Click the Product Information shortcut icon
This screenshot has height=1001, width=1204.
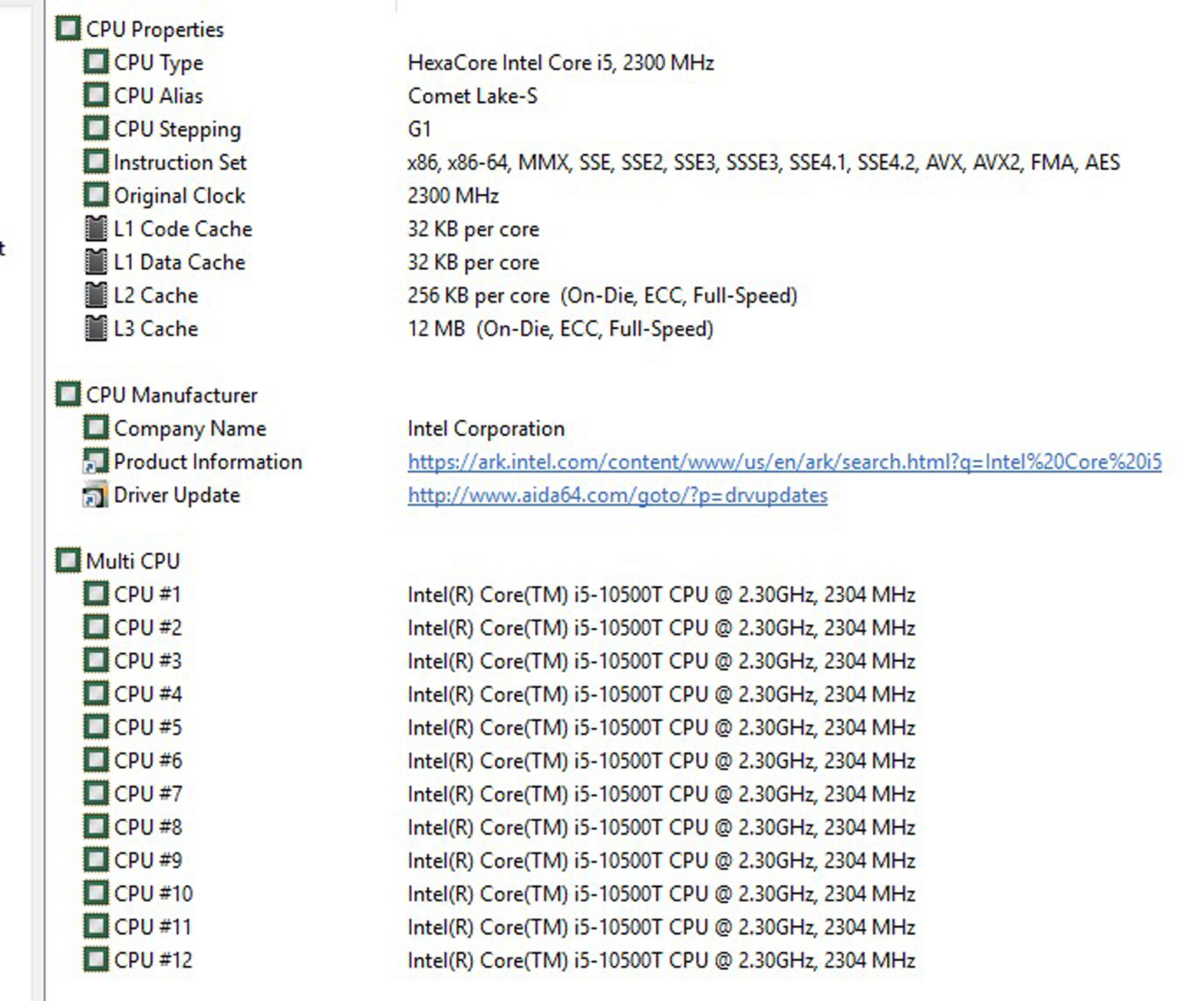[96, 461]
